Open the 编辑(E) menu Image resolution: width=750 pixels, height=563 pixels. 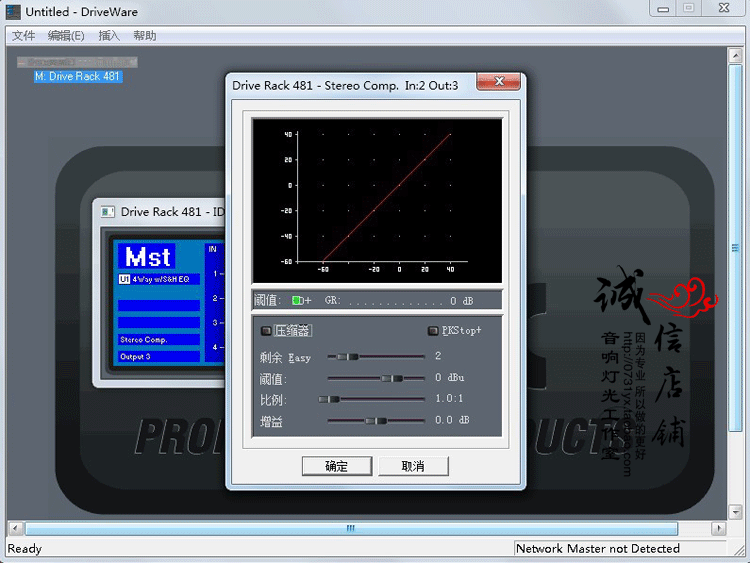pos(66,36)
